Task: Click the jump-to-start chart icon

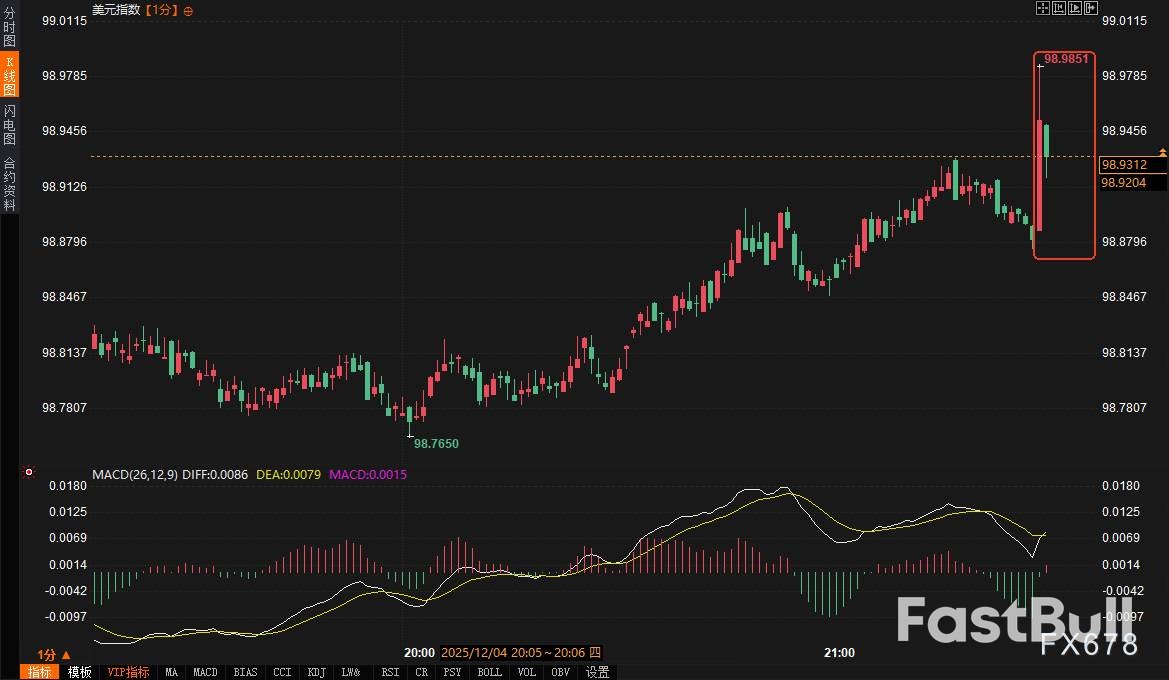Action: point(1057,9)
